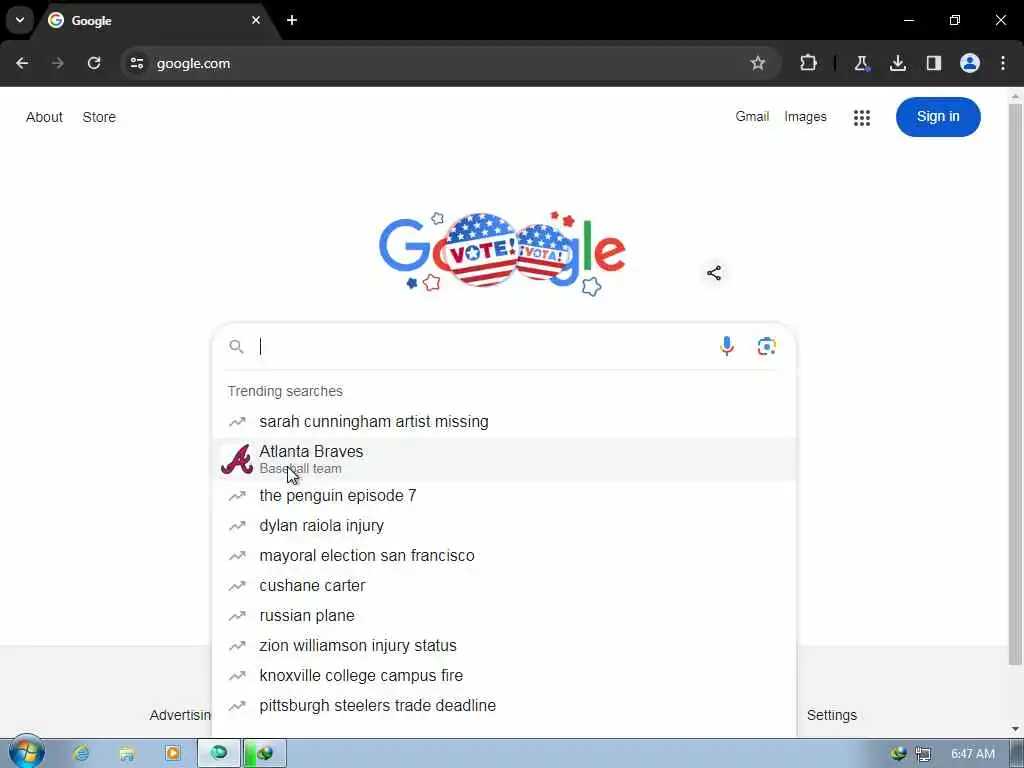1024x768 pixels.
Task: Open a new tab with plus button
Action: click(x=292, y=20)
